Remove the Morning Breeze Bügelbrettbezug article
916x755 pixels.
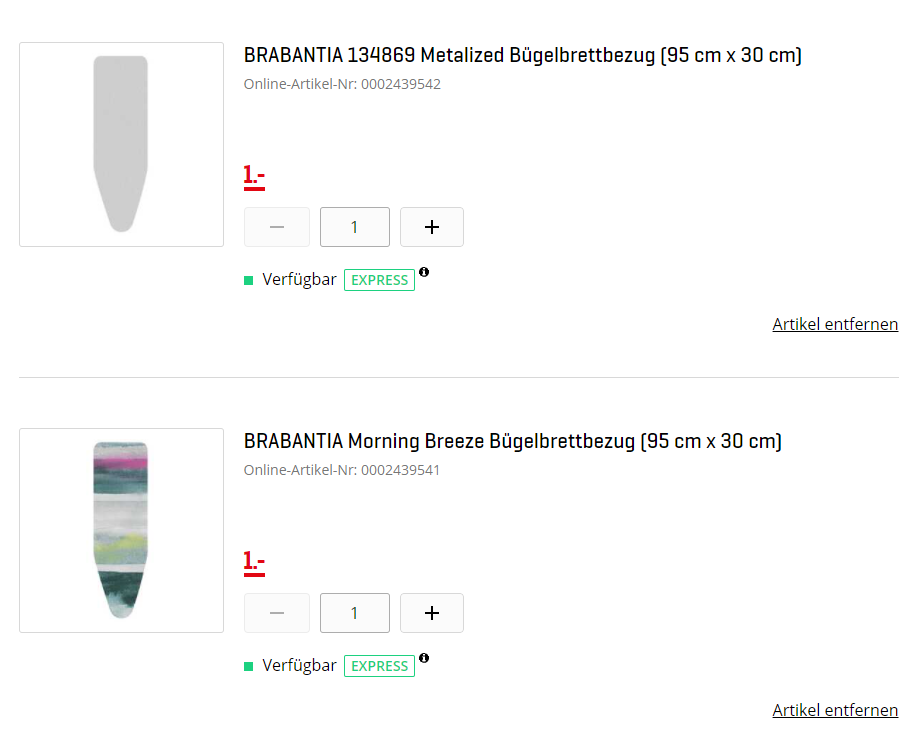click(835, 710)
